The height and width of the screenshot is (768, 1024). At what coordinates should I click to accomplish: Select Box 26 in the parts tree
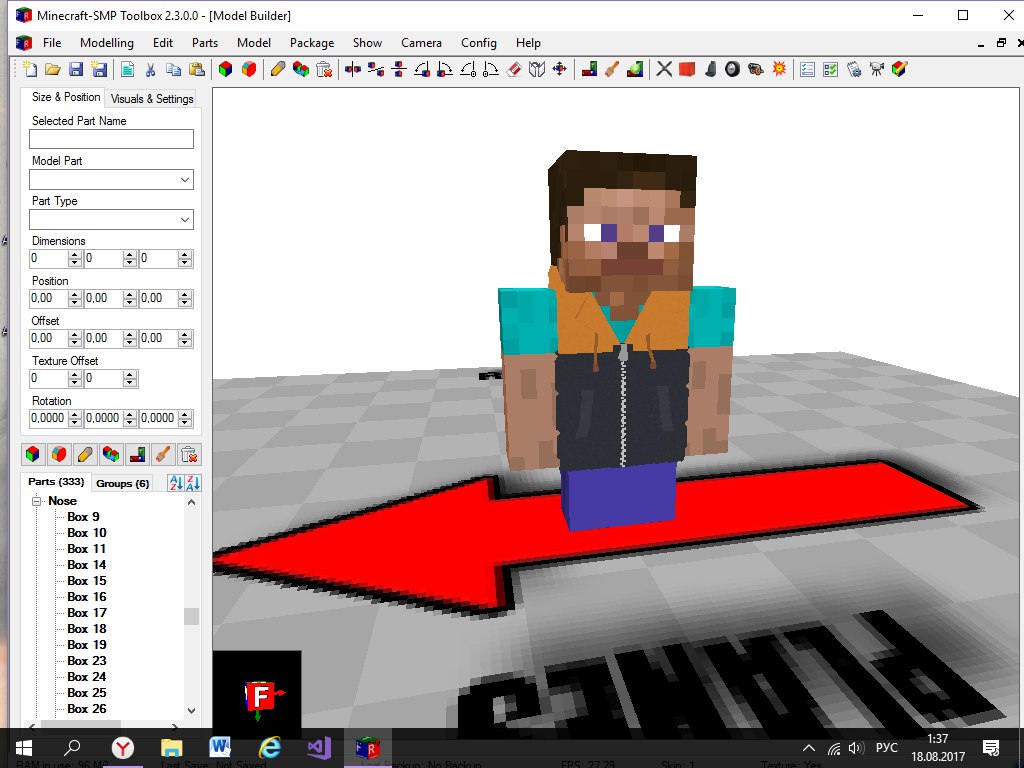pos(87,709)
